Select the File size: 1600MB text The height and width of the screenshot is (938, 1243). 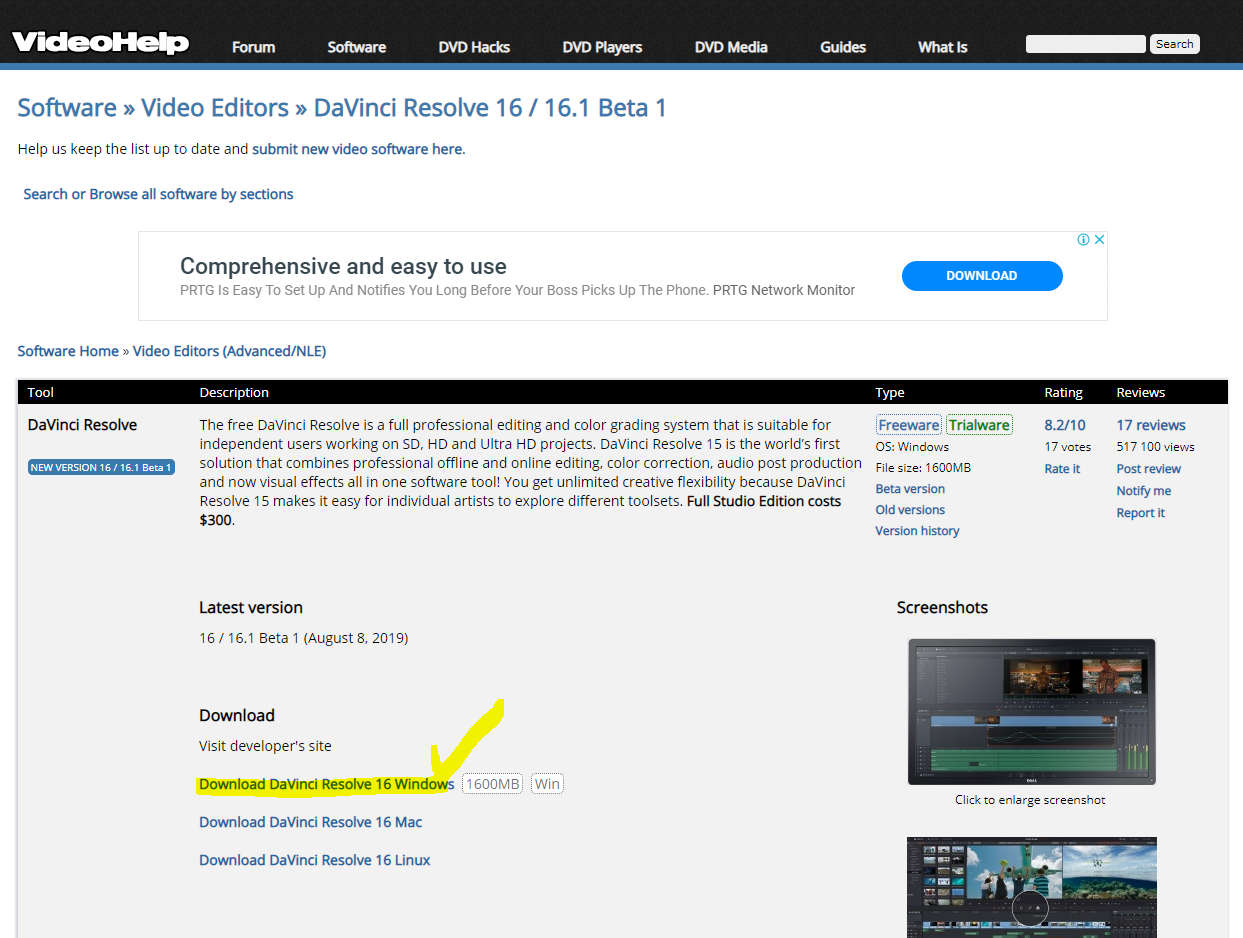click(923, 468)
